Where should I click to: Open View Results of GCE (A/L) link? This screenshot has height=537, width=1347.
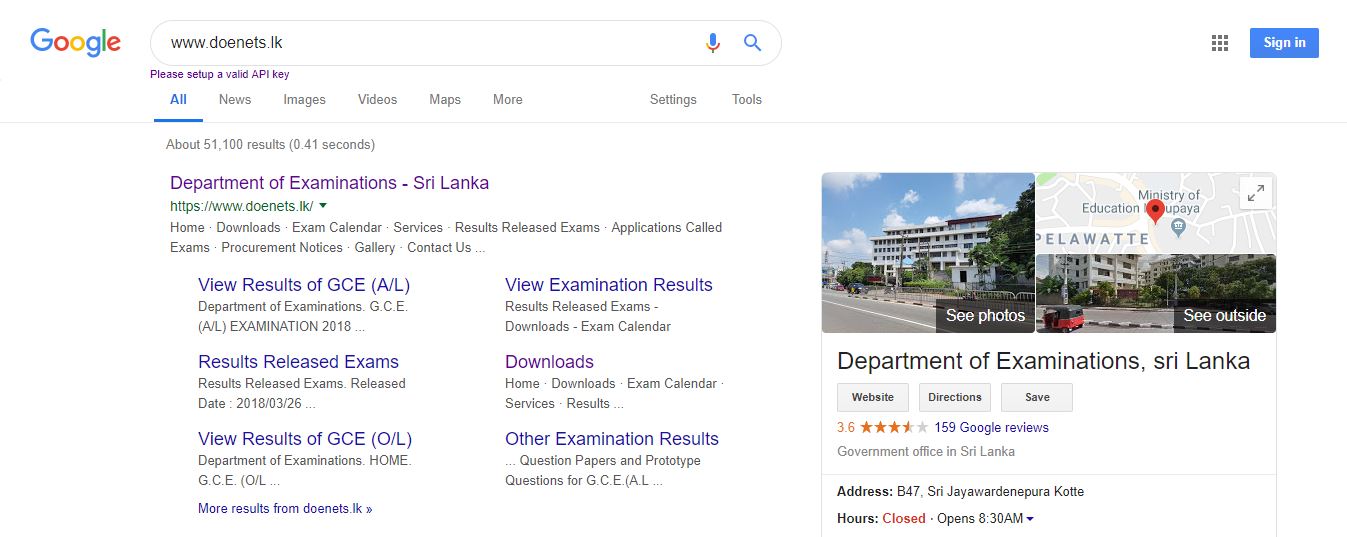(x=304, y=285)
